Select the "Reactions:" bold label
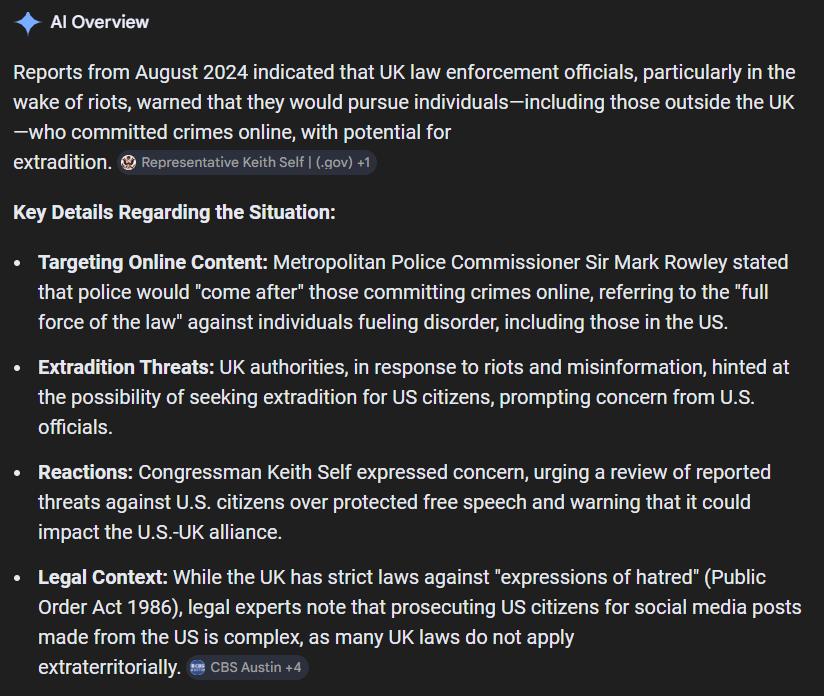The height and width of the screenshot is (696, 824). 86,472
